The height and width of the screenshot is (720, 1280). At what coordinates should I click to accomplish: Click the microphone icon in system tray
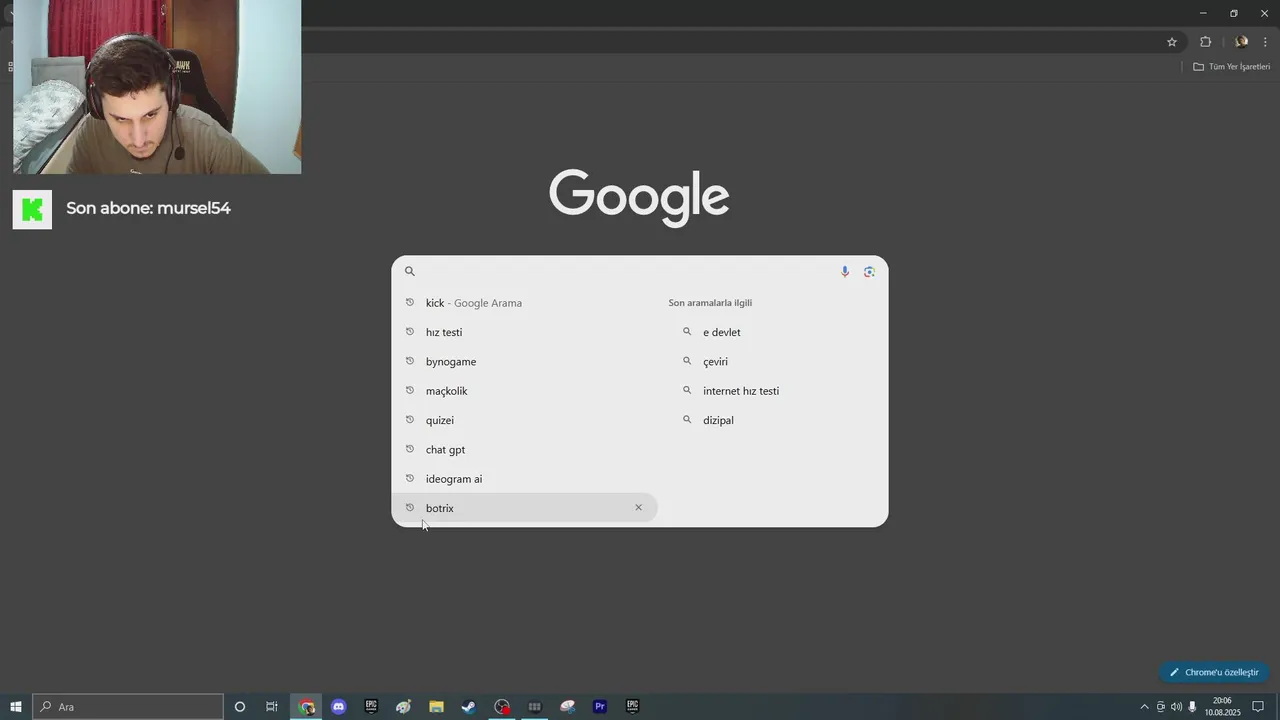(1192, 707)
